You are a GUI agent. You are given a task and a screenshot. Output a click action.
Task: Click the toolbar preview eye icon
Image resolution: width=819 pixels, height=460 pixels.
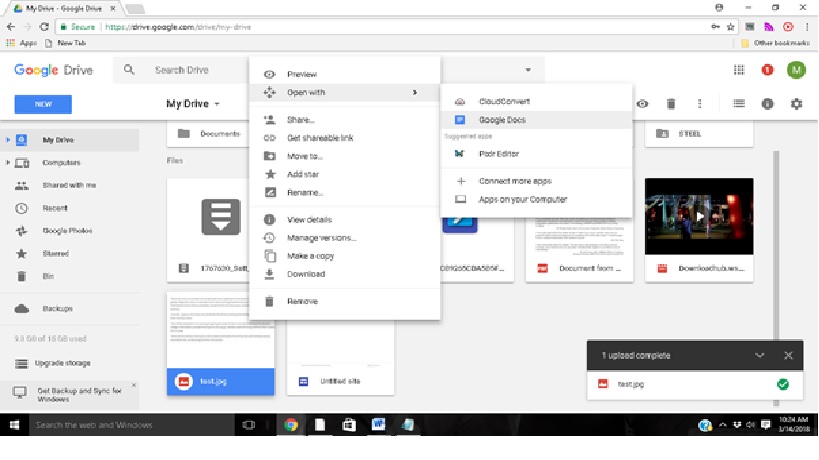[642, 104]
